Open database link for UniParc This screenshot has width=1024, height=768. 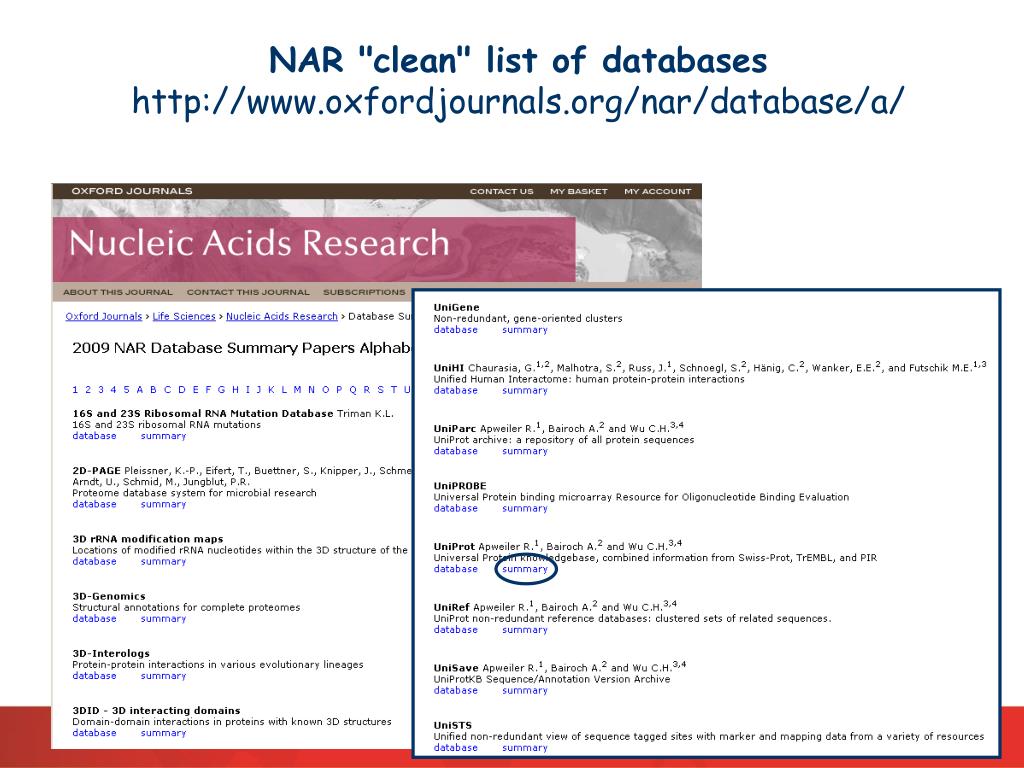tap(456, 451)
